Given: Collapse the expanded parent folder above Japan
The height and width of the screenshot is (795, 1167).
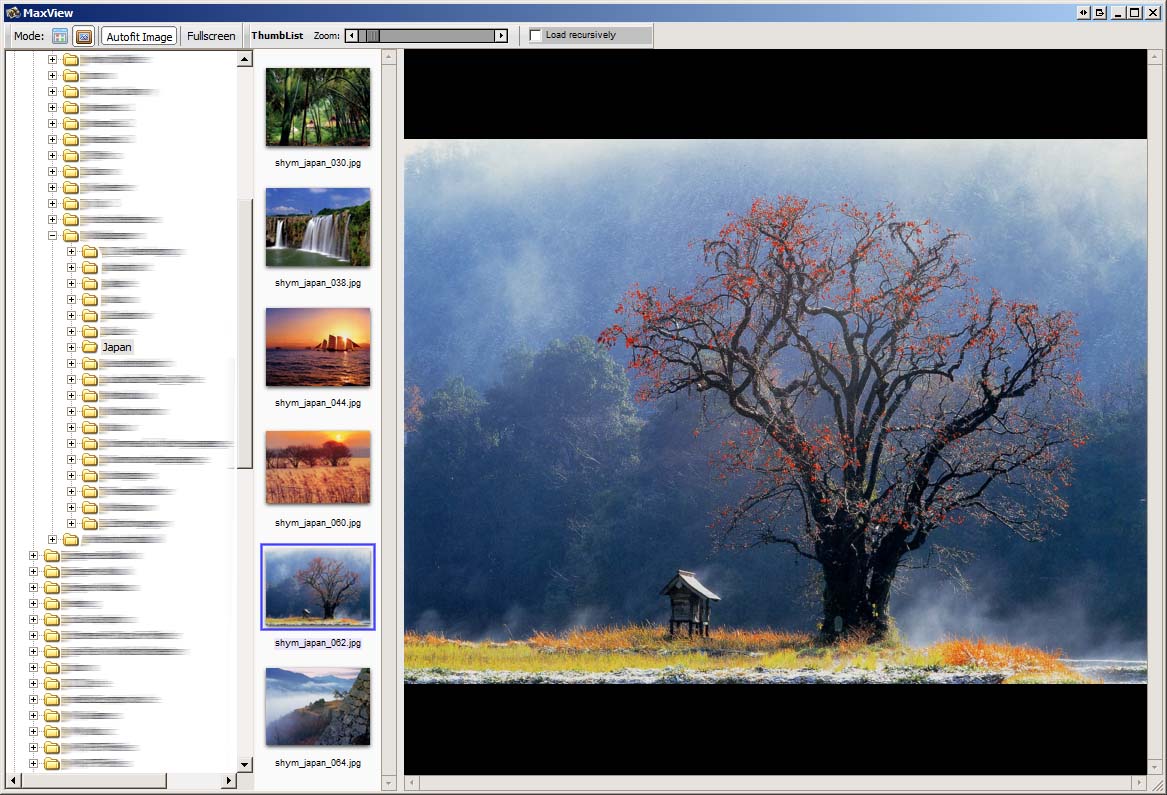Looking at the screenshot, I should tap(52, 235).
